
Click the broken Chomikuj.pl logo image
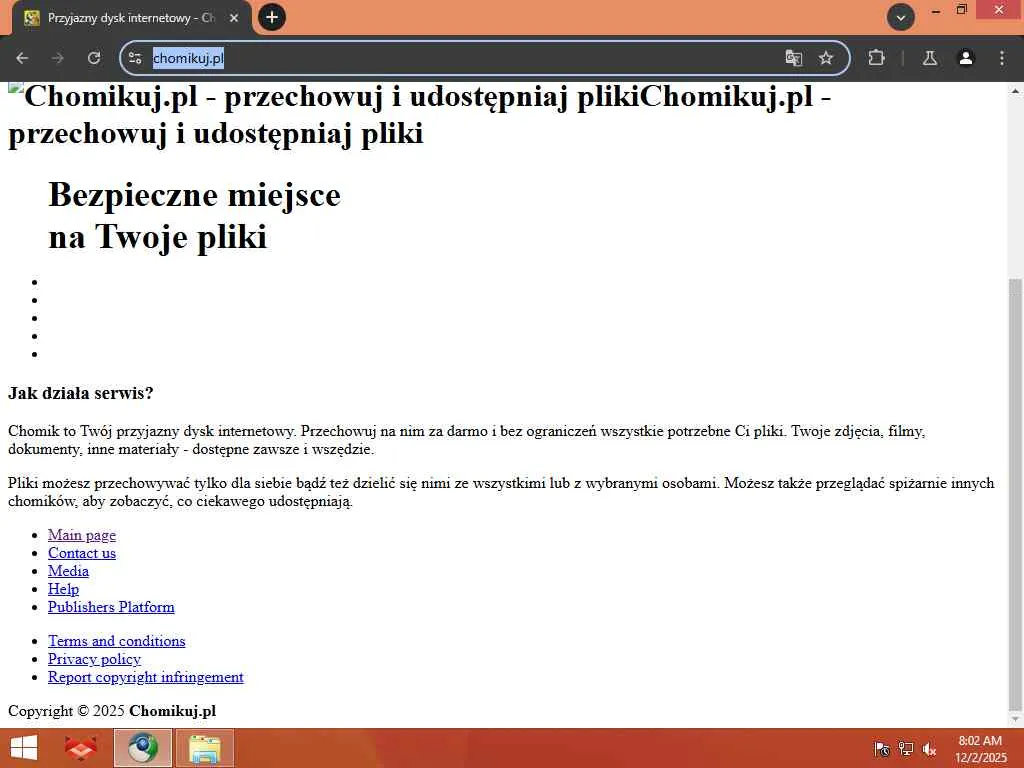click(16, 91)
